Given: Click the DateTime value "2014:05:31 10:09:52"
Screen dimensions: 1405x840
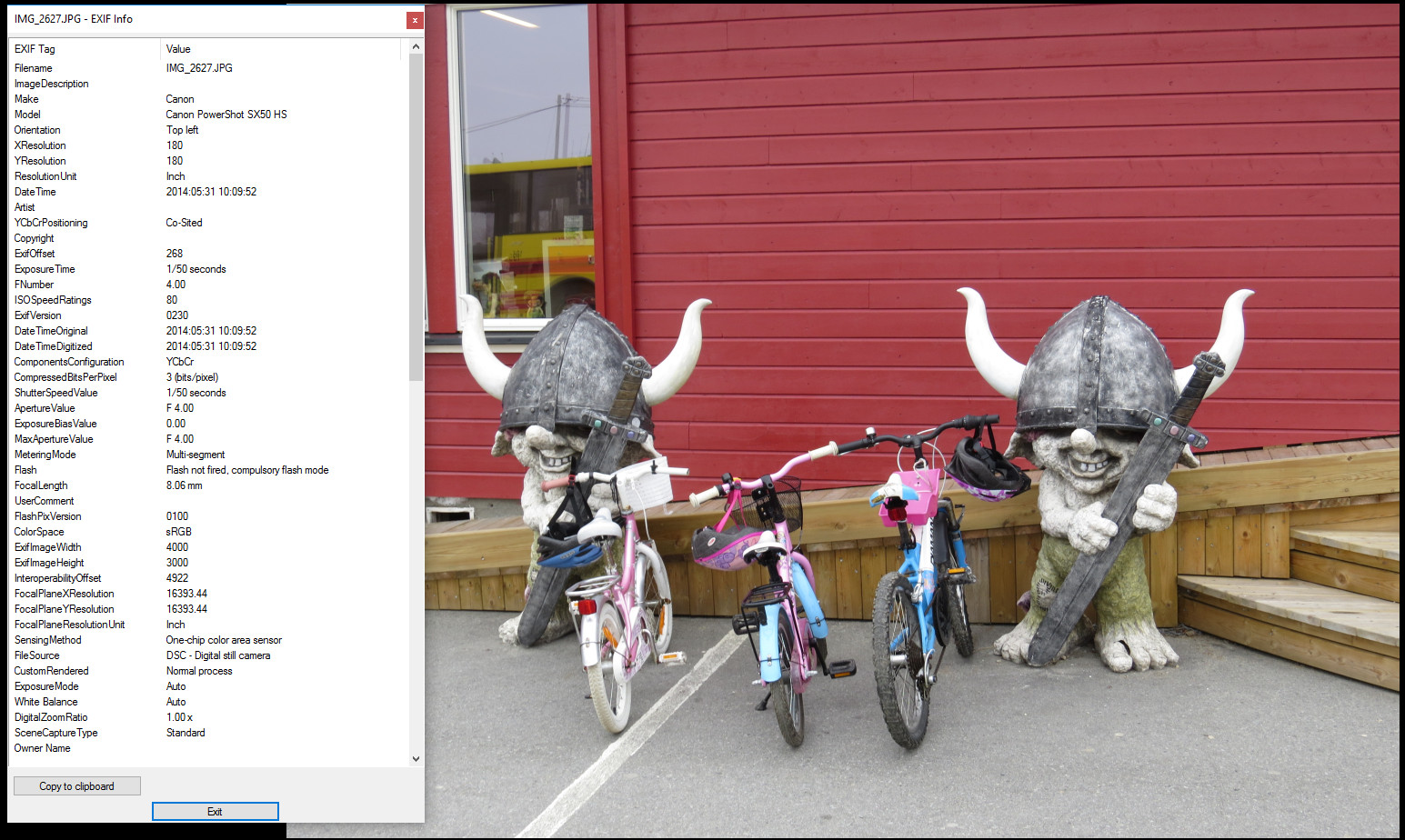Looking at the screenshot, I should (x=211, y=192).
